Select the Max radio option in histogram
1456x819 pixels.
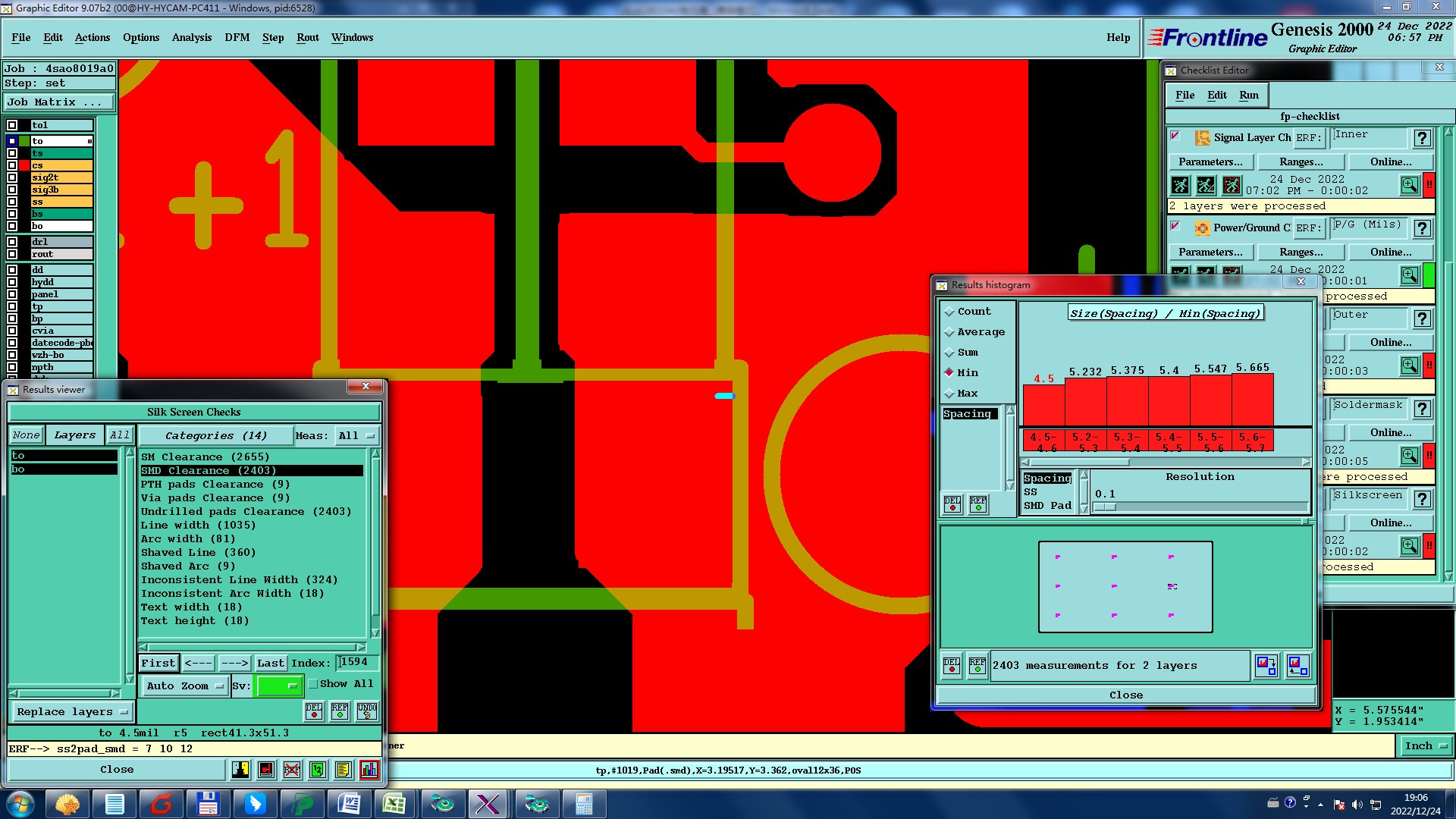pyautogui.click(x=949, y=394)
